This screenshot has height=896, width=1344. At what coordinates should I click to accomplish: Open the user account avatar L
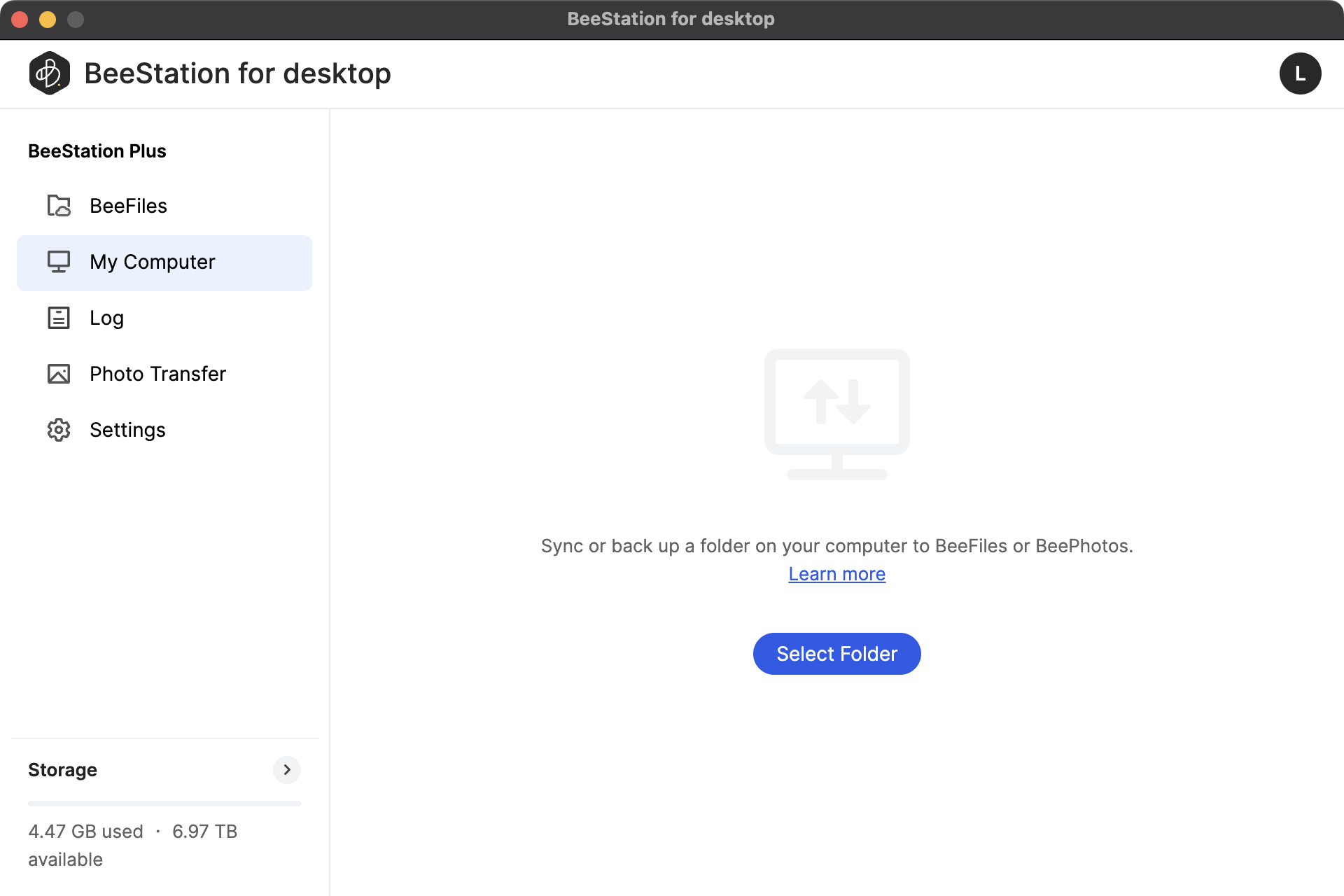(x=1300, y=73)
